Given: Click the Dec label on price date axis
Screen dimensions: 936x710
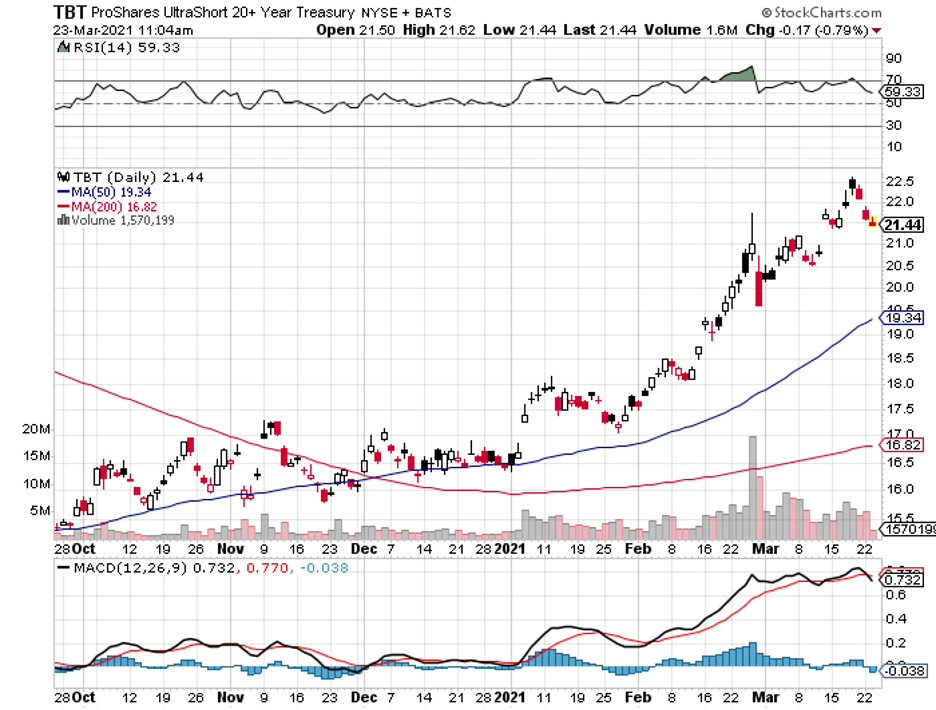Looking at the screenshot, I should point(364,549).
